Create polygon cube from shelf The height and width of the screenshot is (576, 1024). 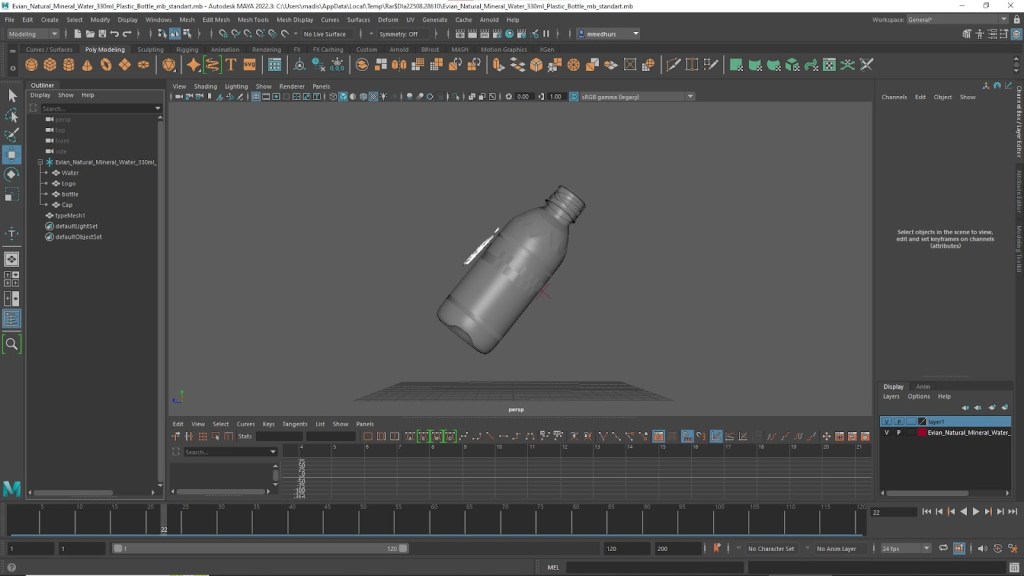click(50, 65)
